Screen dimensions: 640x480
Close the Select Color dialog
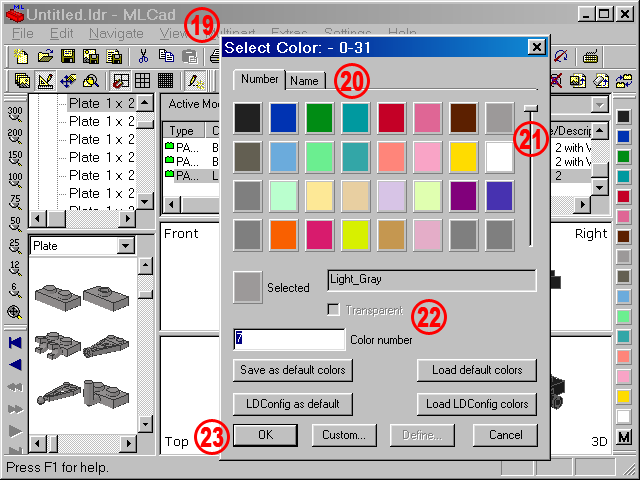point(536,47)
